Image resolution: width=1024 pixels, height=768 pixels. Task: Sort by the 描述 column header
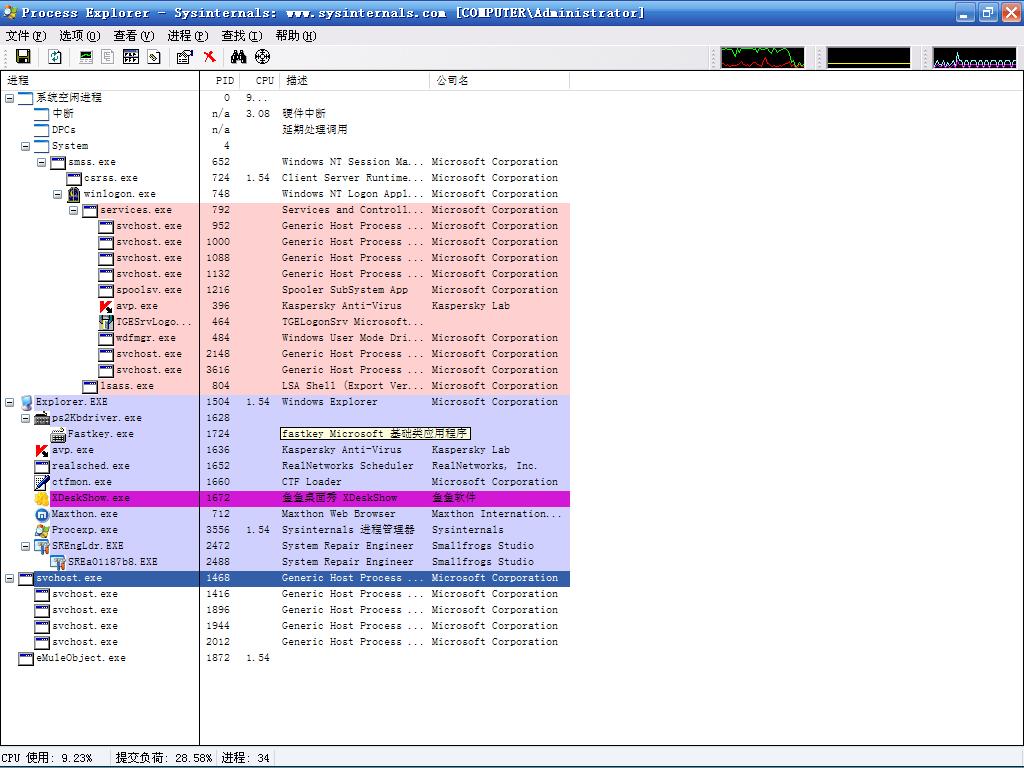click(355, 80)
